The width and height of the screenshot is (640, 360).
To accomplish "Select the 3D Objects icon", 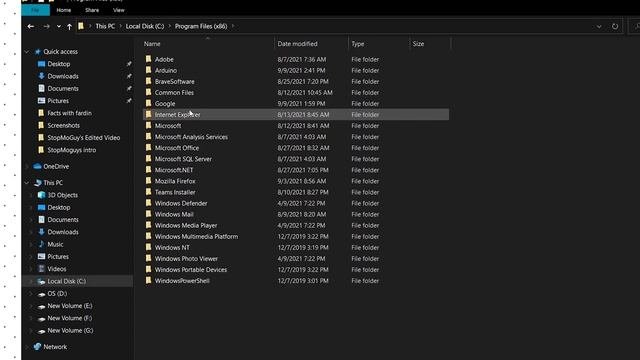I will (41, 195).
